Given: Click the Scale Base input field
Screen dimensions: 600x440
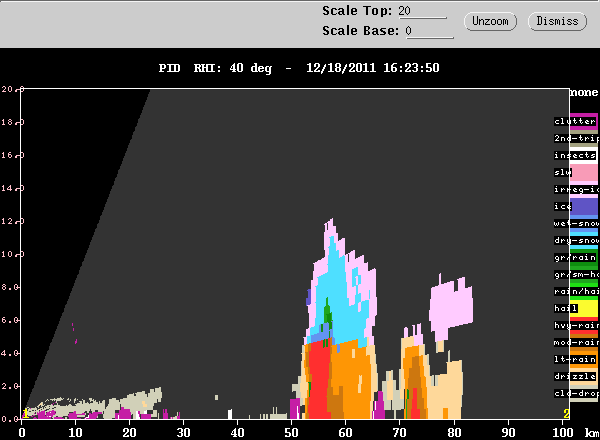Looking at the screenshot, I should point(429,31).
